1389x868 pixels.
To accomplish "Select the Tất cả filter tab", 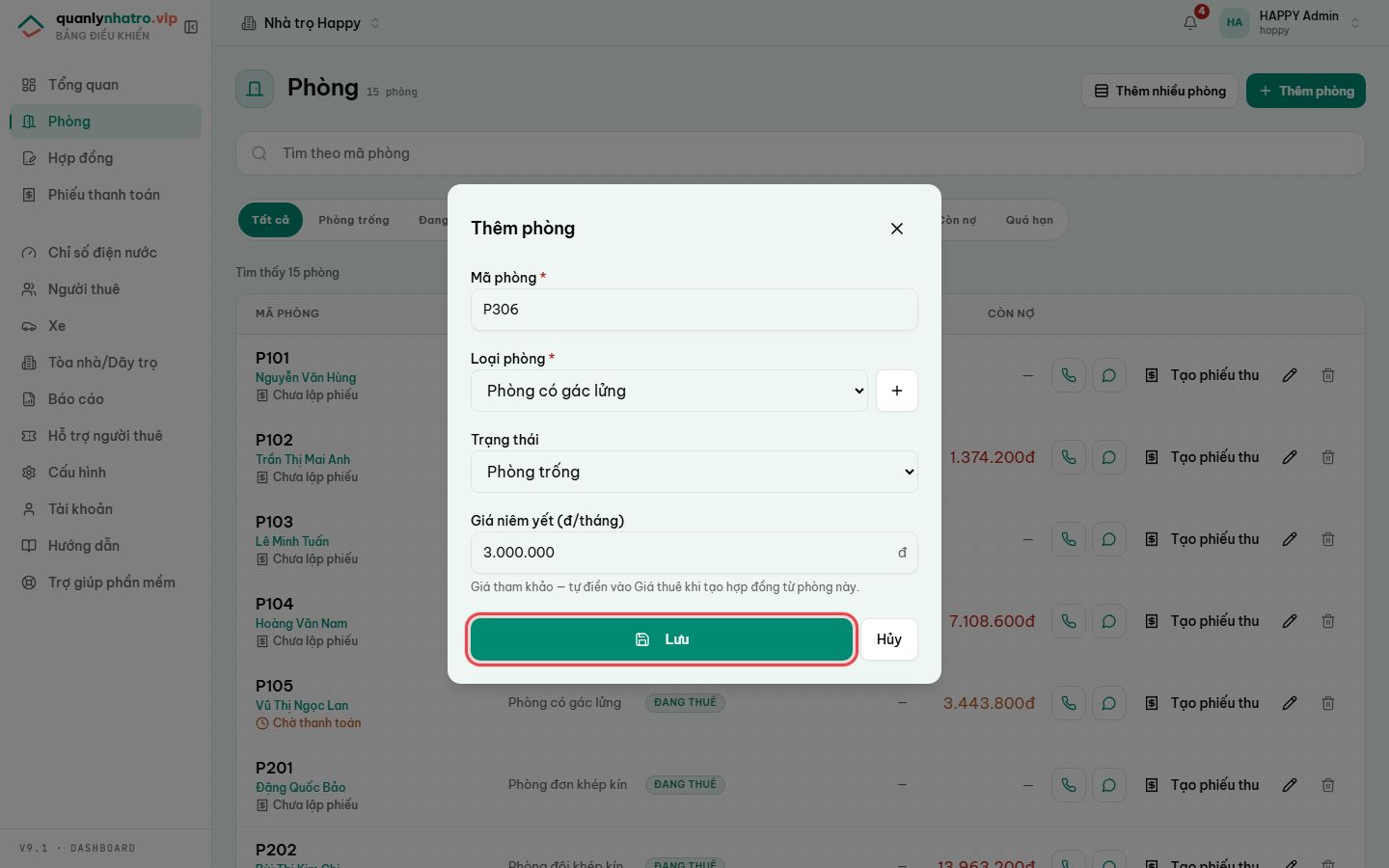I will [270, 220].
